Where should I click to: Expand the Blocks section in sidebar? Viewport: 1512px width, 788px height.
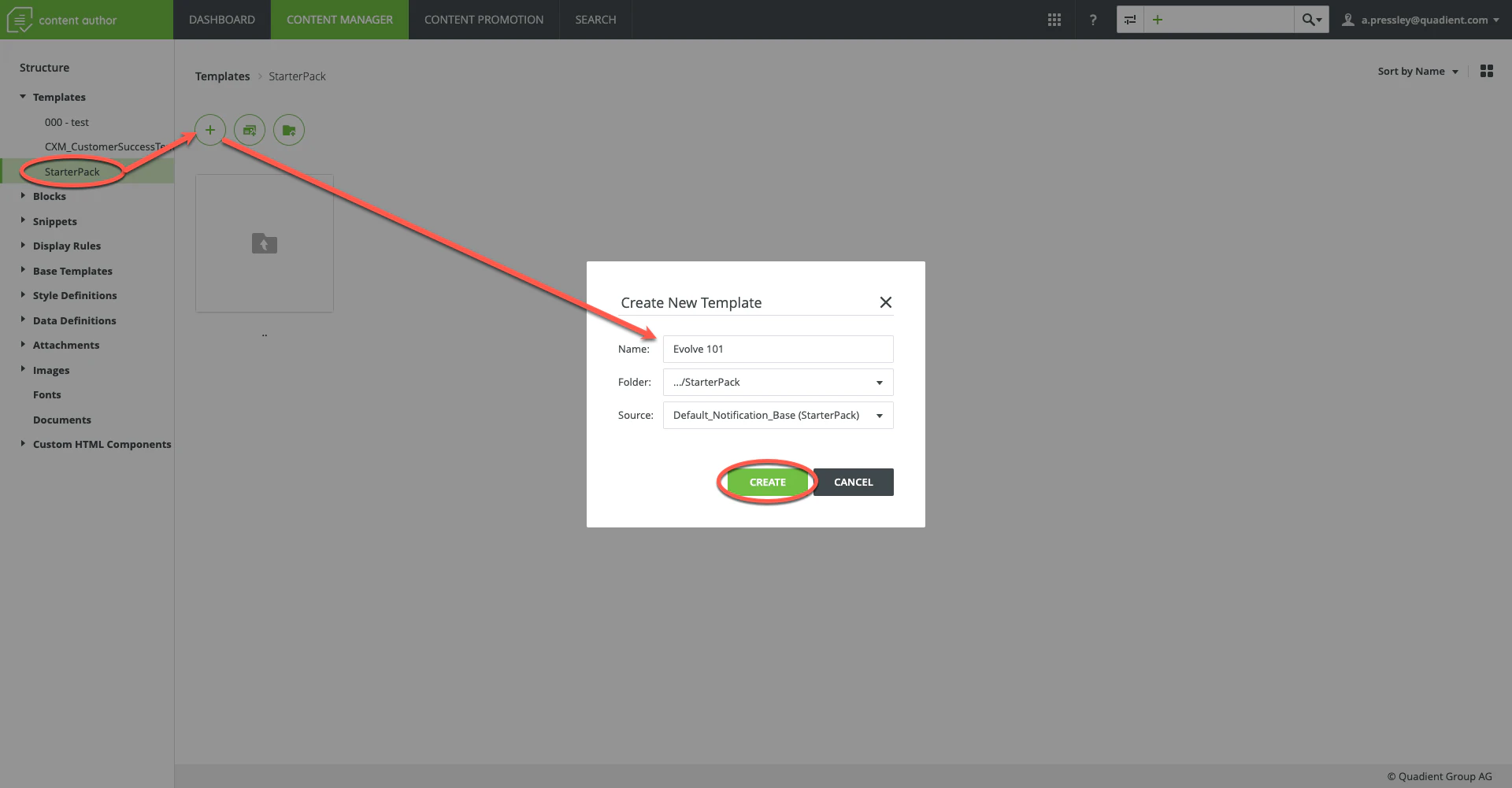pyautogui.click(x=23, y=196)
